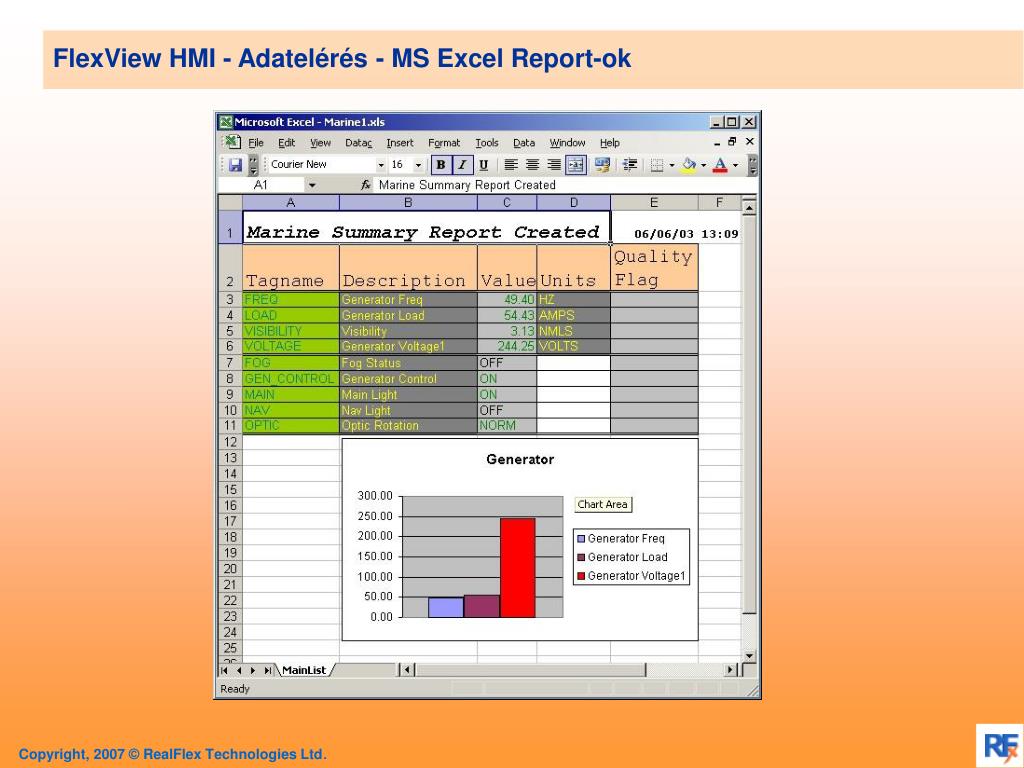Viewport: 1024px width, 768px height.
Task: Open the Edit menu
Action: point(286,142)
